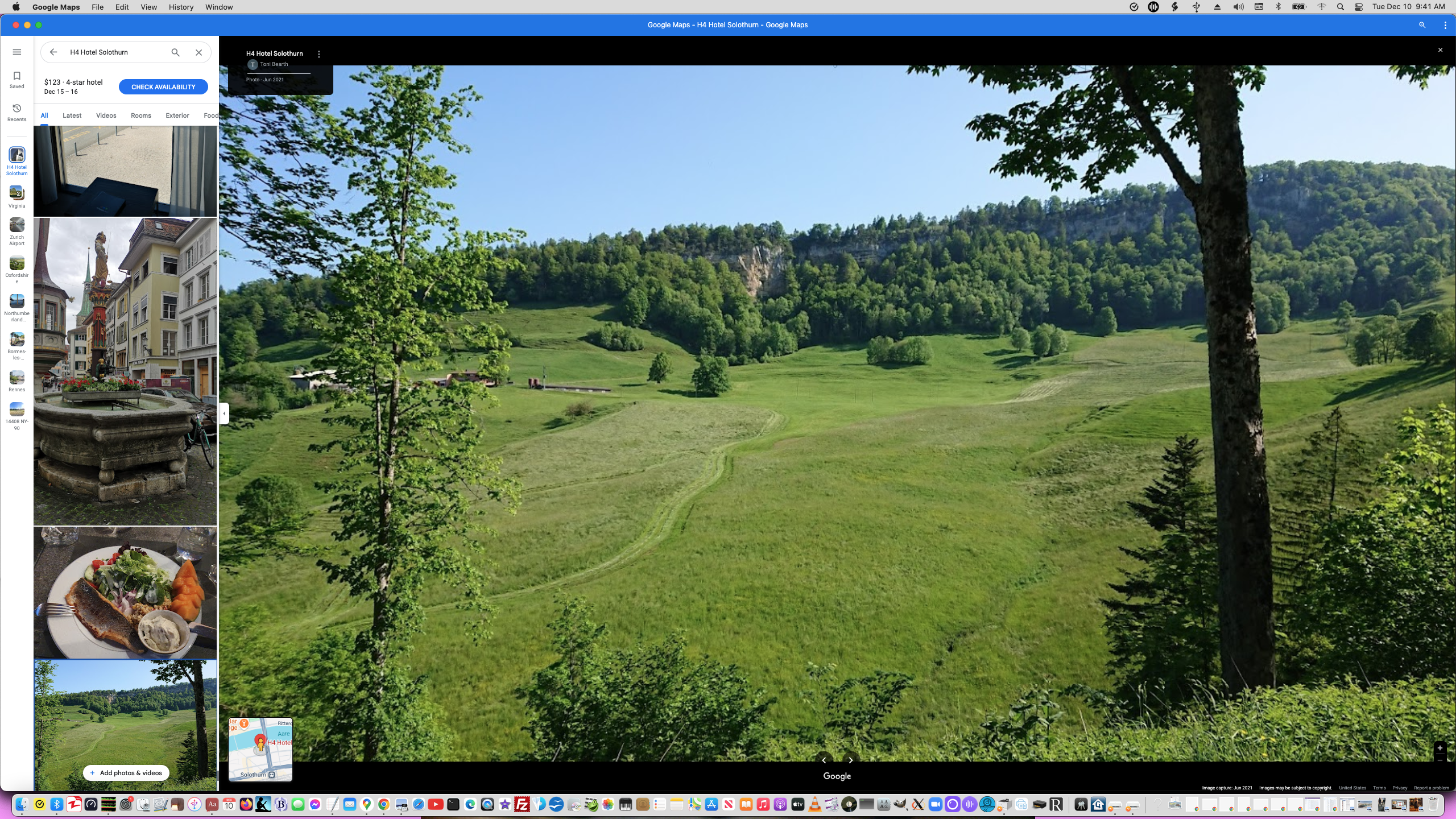The width and height of the screenshot is (1456, 819).
Task: Collapse the side panel
Action: pos(224,413)
